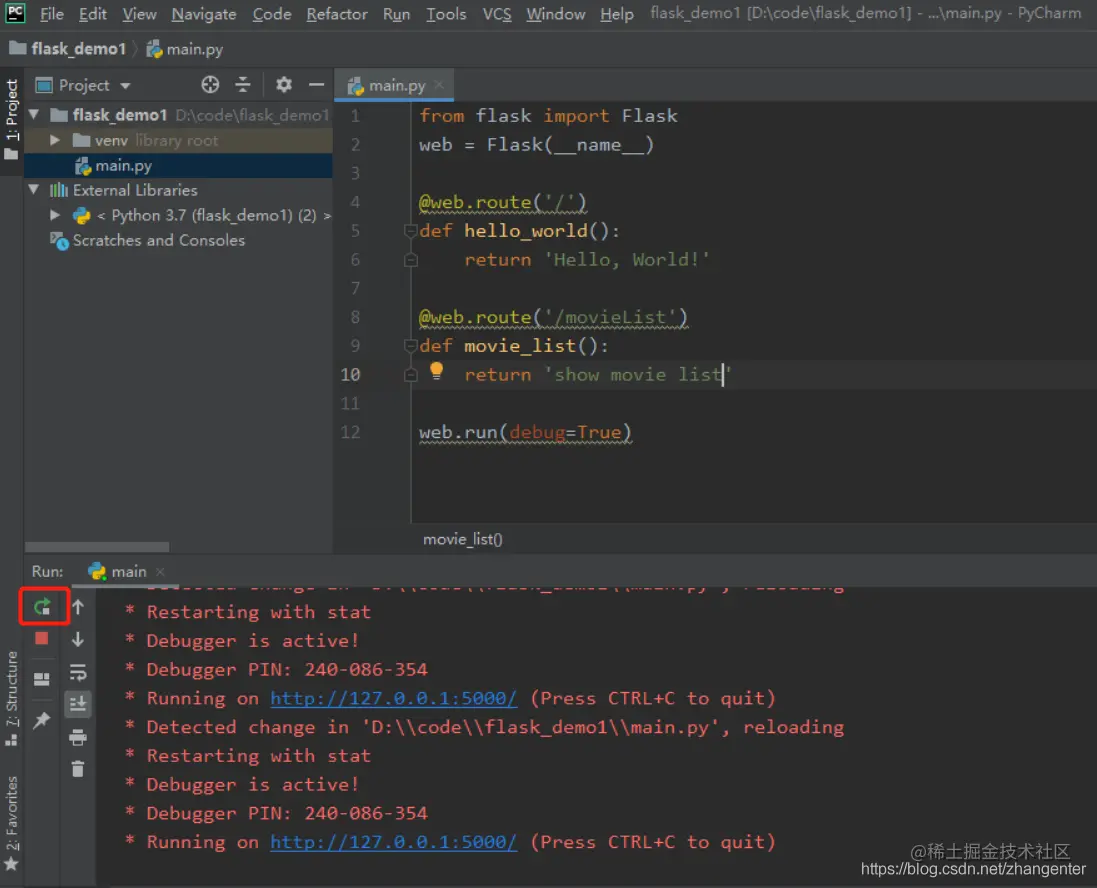
Task: Toggle the 1: Project side panel
Action: [11, 119]
